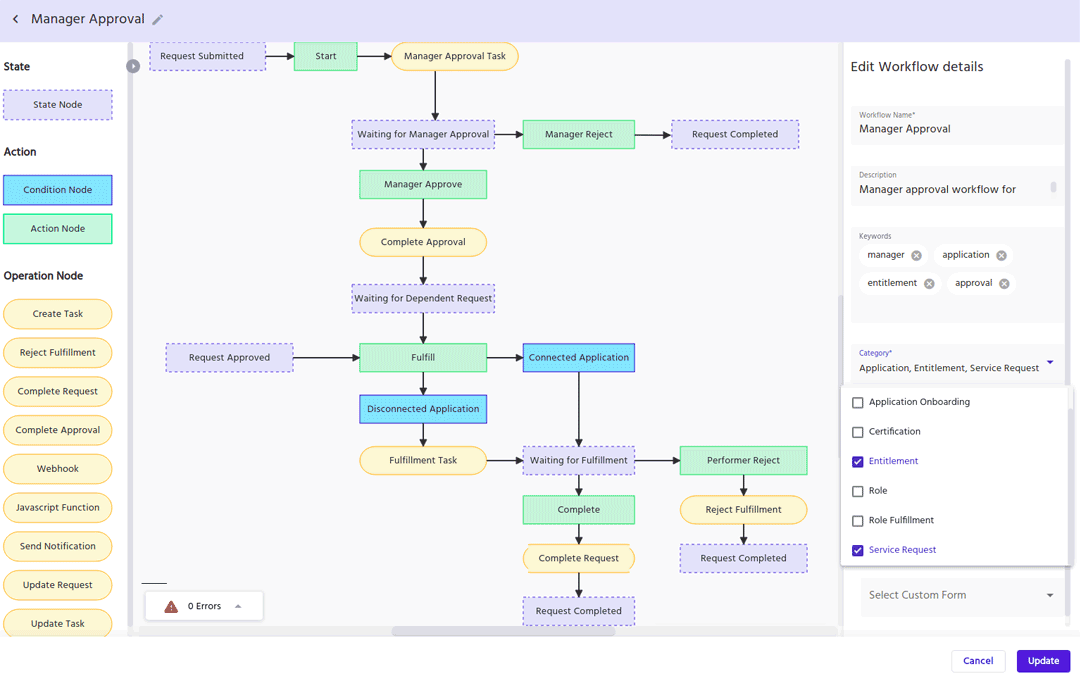Click the warning triangle errors icon
1080x685 pixels.
tap(171, 606)
